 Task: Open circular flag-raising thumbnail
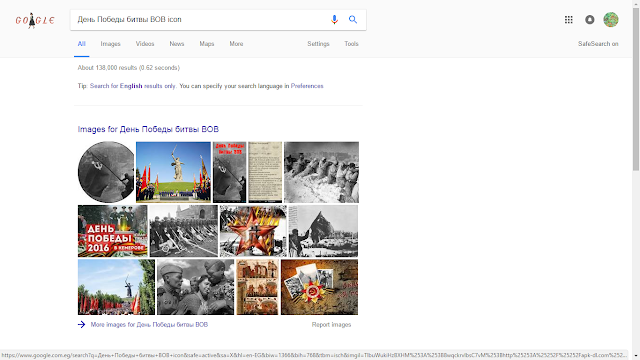(x=106, y=172)
